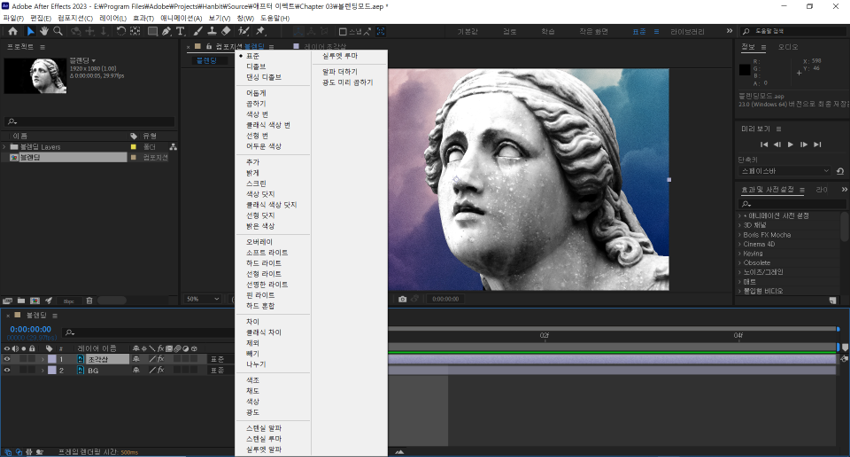This screenshot has width=850, height=457.
Task: Expand the Cinema 4D effects category
Action: [740, 244]
